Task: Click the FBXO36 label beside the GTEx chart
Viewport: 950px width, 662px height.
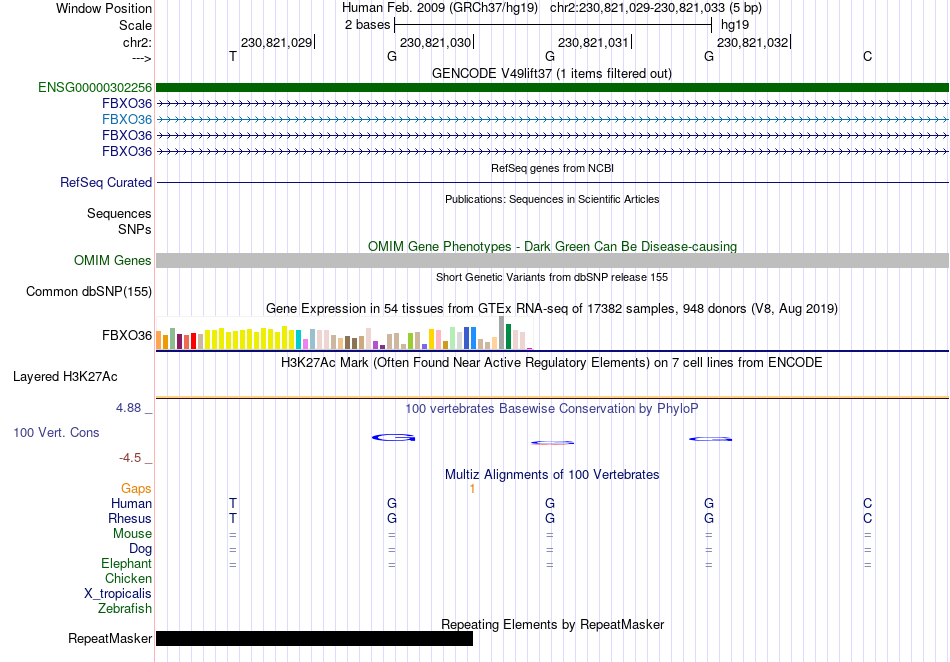Action: click(127, 336)
